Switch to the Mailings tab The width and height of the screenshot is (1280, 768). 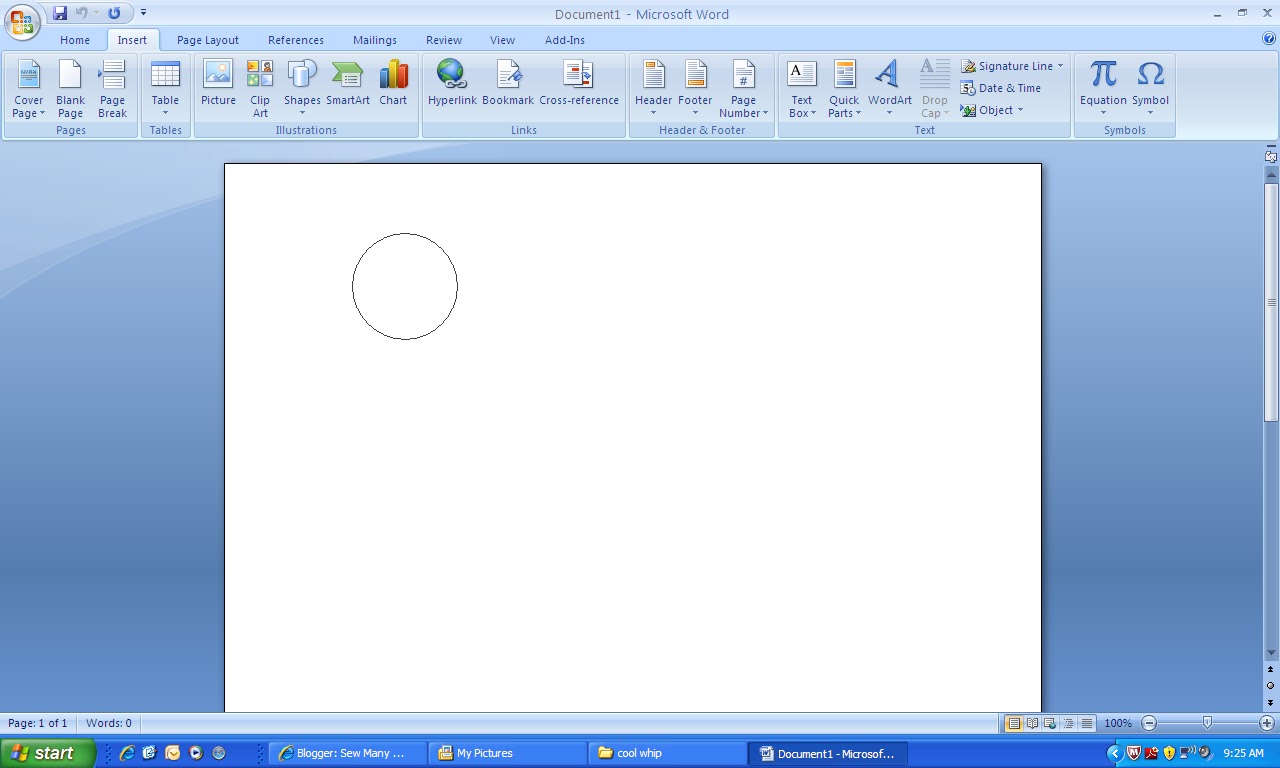click(375, 40)
